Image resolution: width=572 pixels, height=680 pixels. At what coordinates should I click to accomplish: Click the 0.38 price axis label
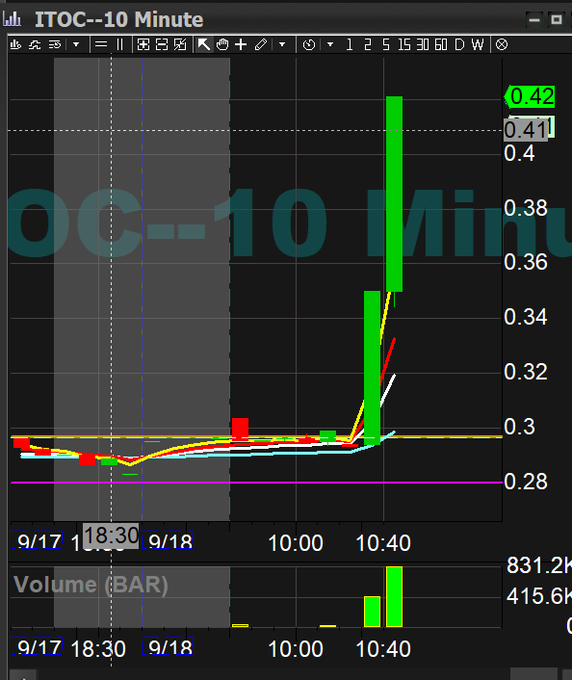[526, 208]
